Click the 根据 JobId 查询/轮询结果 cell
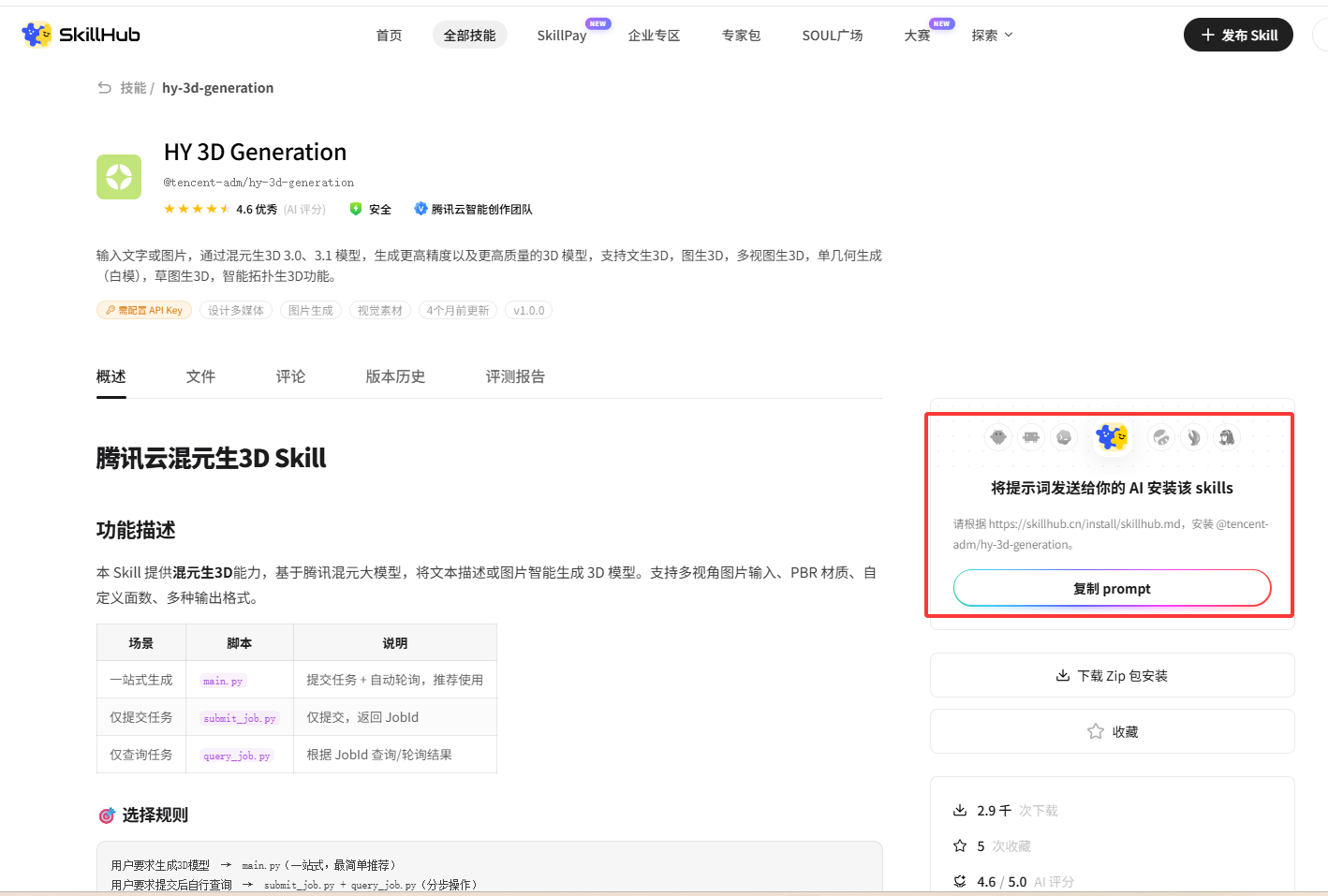This screenshot has width=1328, height=896. pos(395,755)
